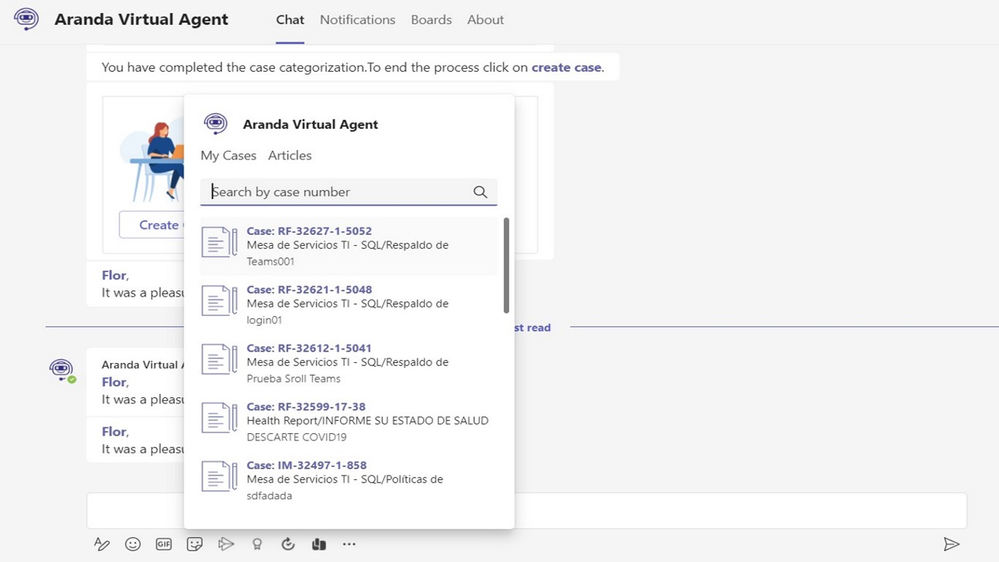Click the search magnifier icon in popup
This screenshot has width=999, height=562.
tap(480, 192)
